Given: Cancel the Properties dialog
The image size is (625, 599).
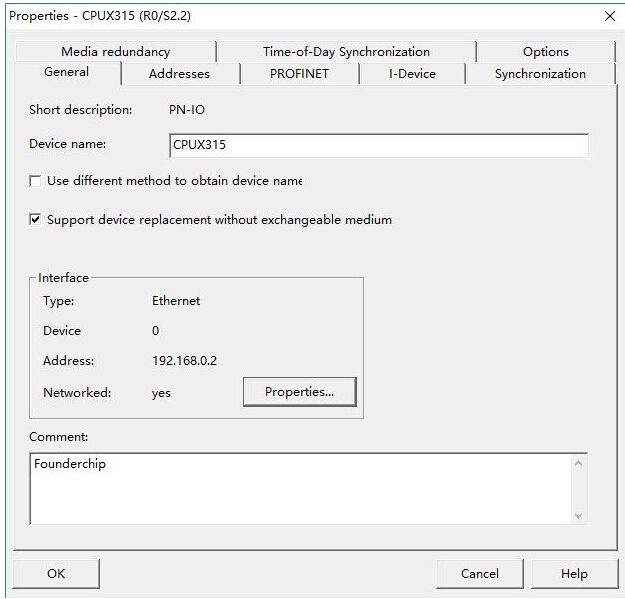Looking at the screenshot, I should pos(479,574).
